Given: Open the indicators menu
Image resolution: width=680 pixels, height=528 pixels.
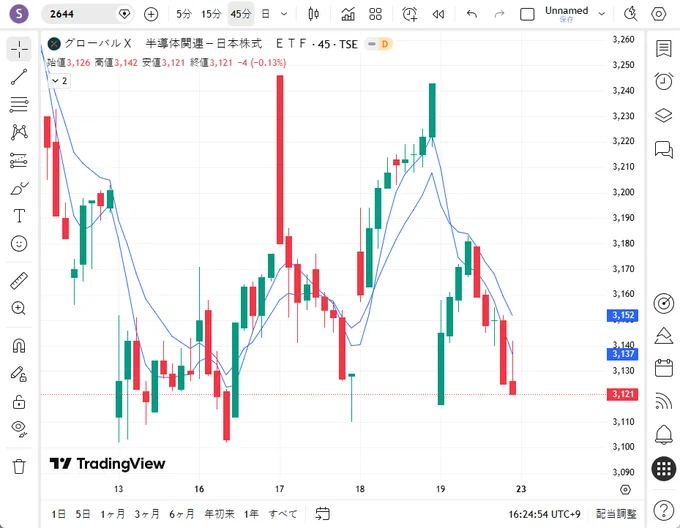Looking at the screenshot, I should [x=348, y=14].
